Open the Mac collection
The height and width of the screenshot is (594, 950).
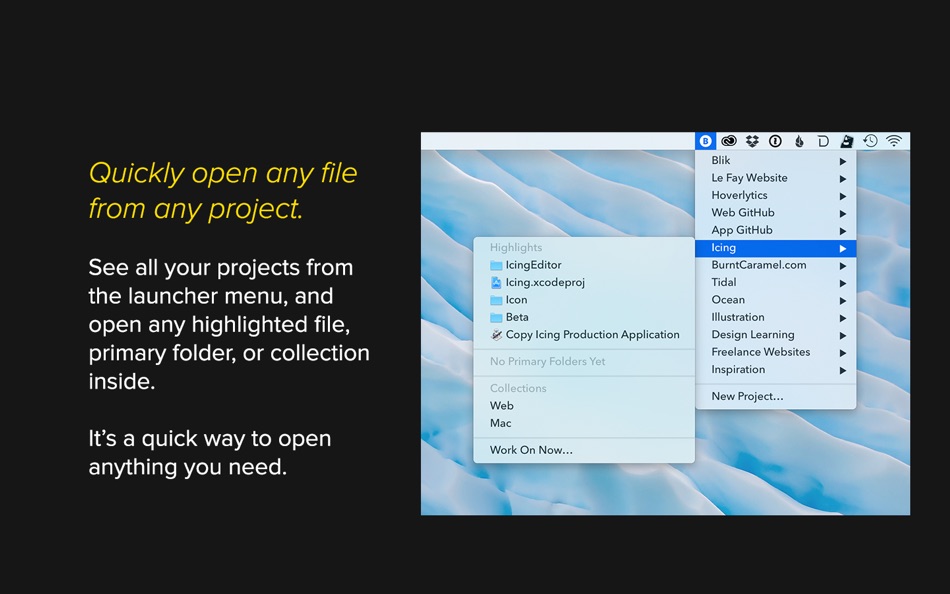584,423
